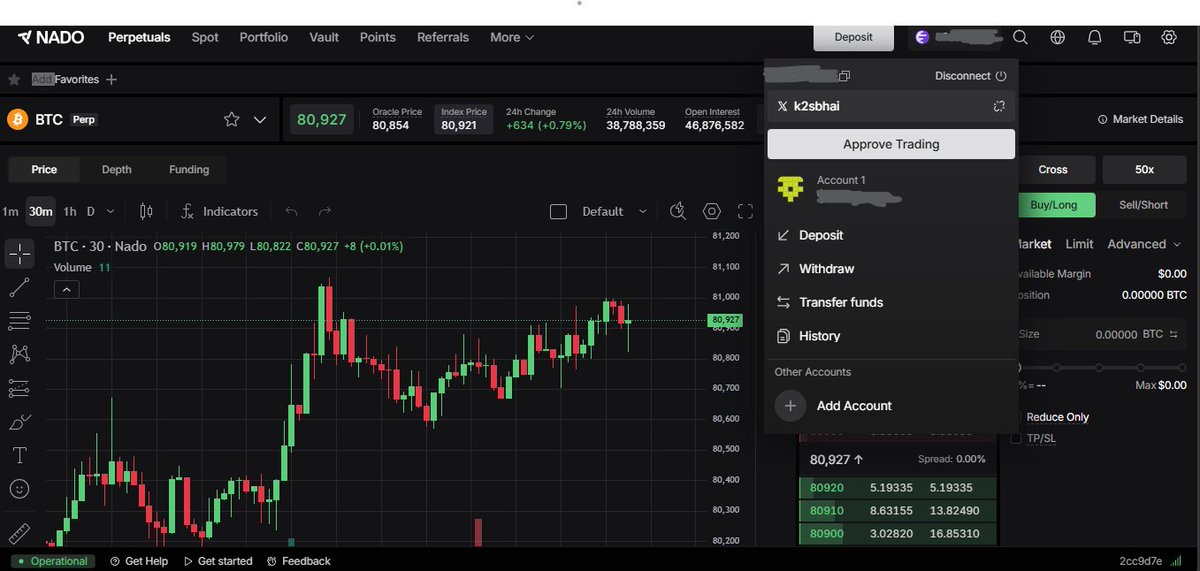The height and width of the screenshot is (571, 1200).
Task: Switch to the Funding tab
Action: (x=189, y=170)
